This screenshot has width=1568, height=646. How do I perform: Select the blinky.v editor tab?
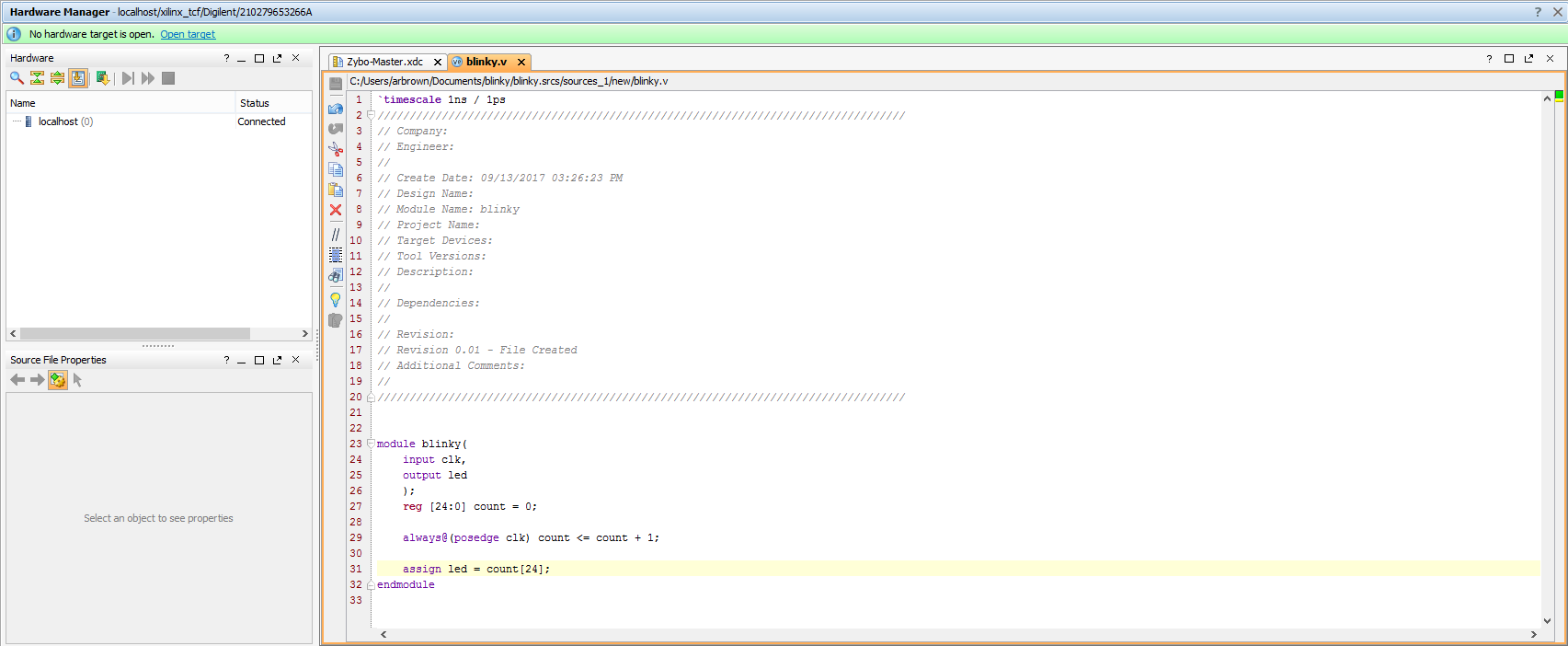486,62
